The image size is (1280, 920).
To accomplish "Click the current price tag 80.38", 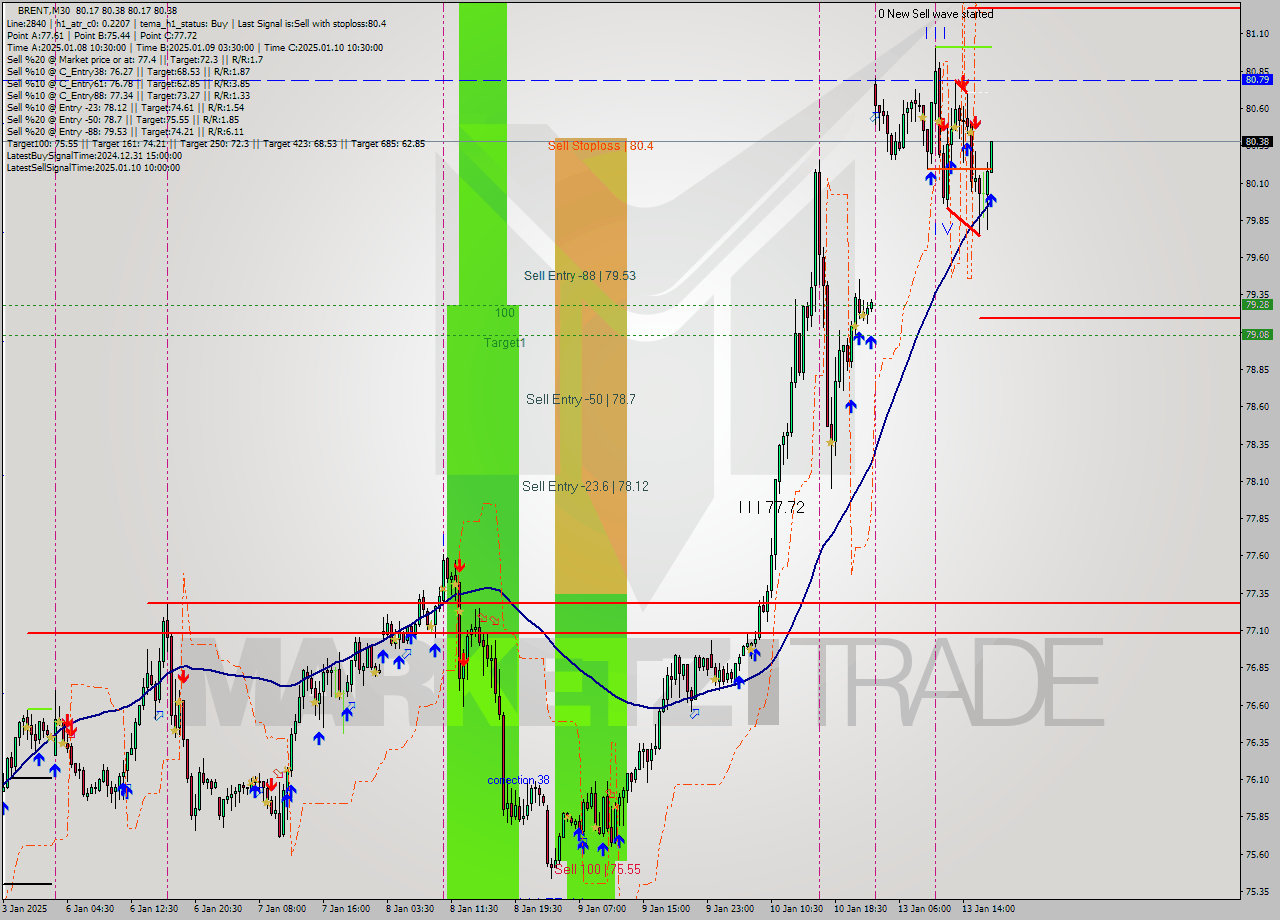I will click(1257, 141).
